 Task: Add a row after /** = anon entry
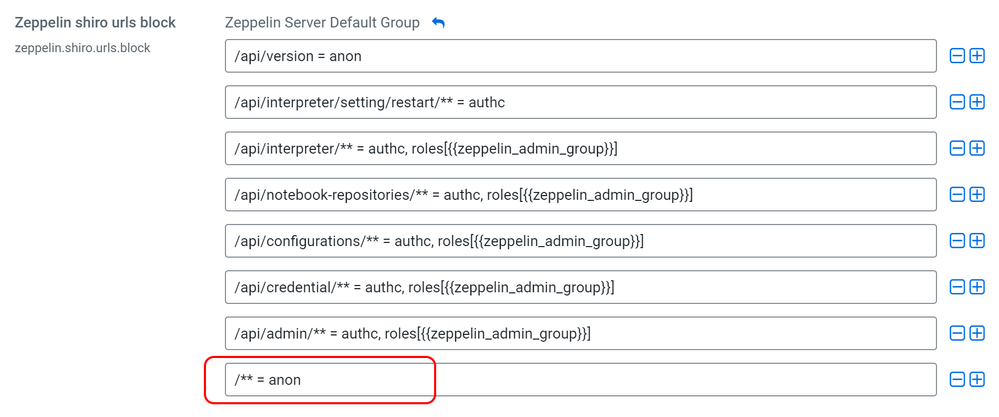(x=977, y=379)
